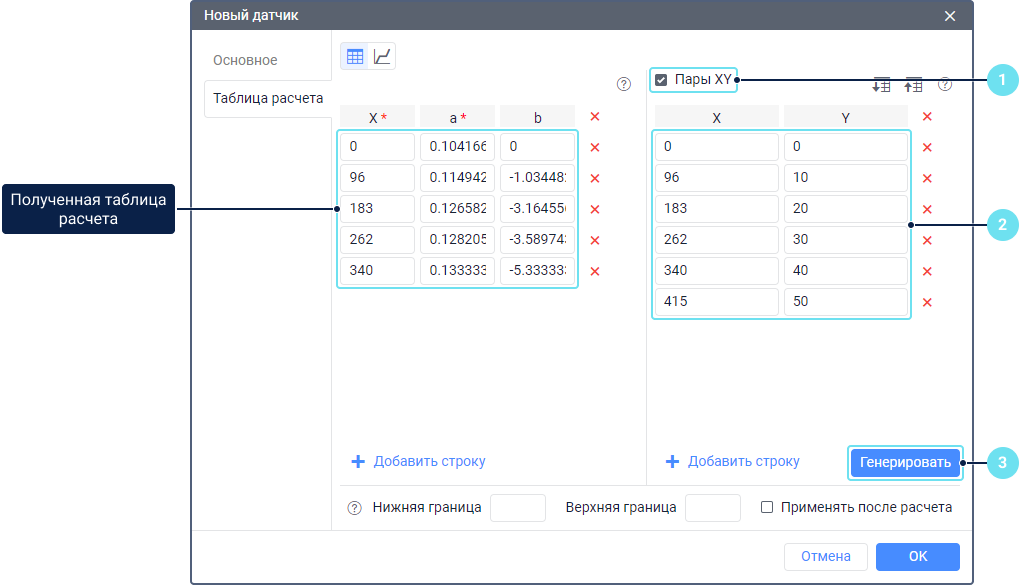Delete XY pair row with Y 50
Screen dimensions: 1019x585
tap(927, 302)
